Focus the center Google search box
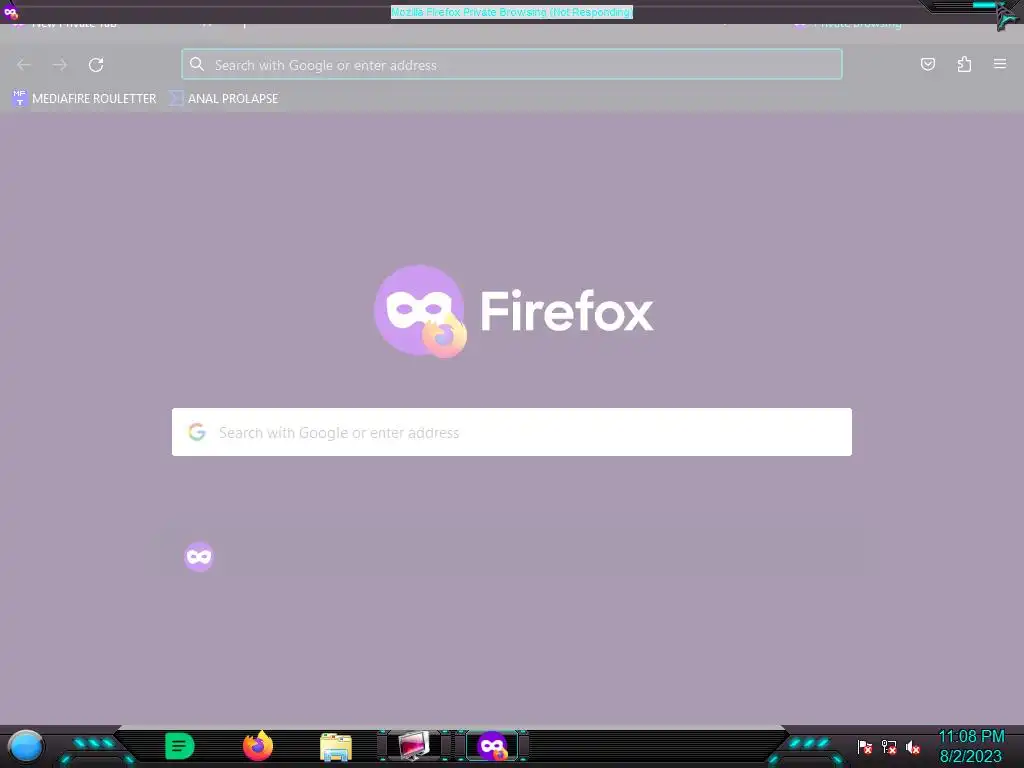1024x768 pixels. pyautogui.click(x=512, y=432)
